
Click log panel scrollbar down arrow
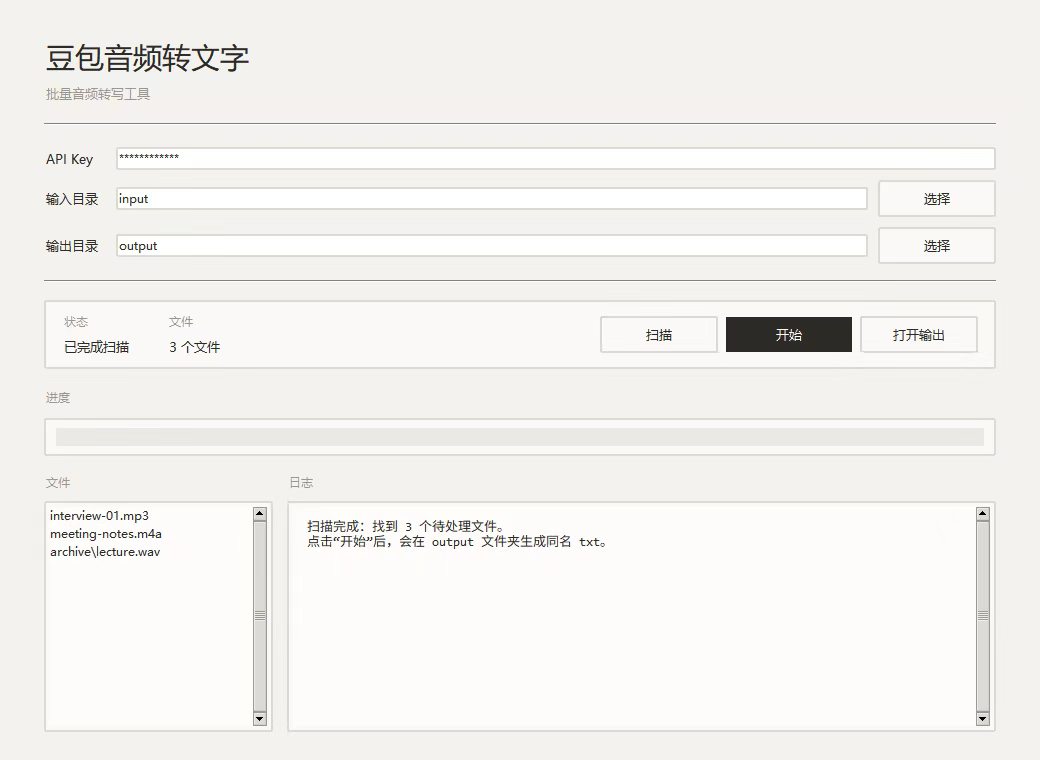pos(983,719)
